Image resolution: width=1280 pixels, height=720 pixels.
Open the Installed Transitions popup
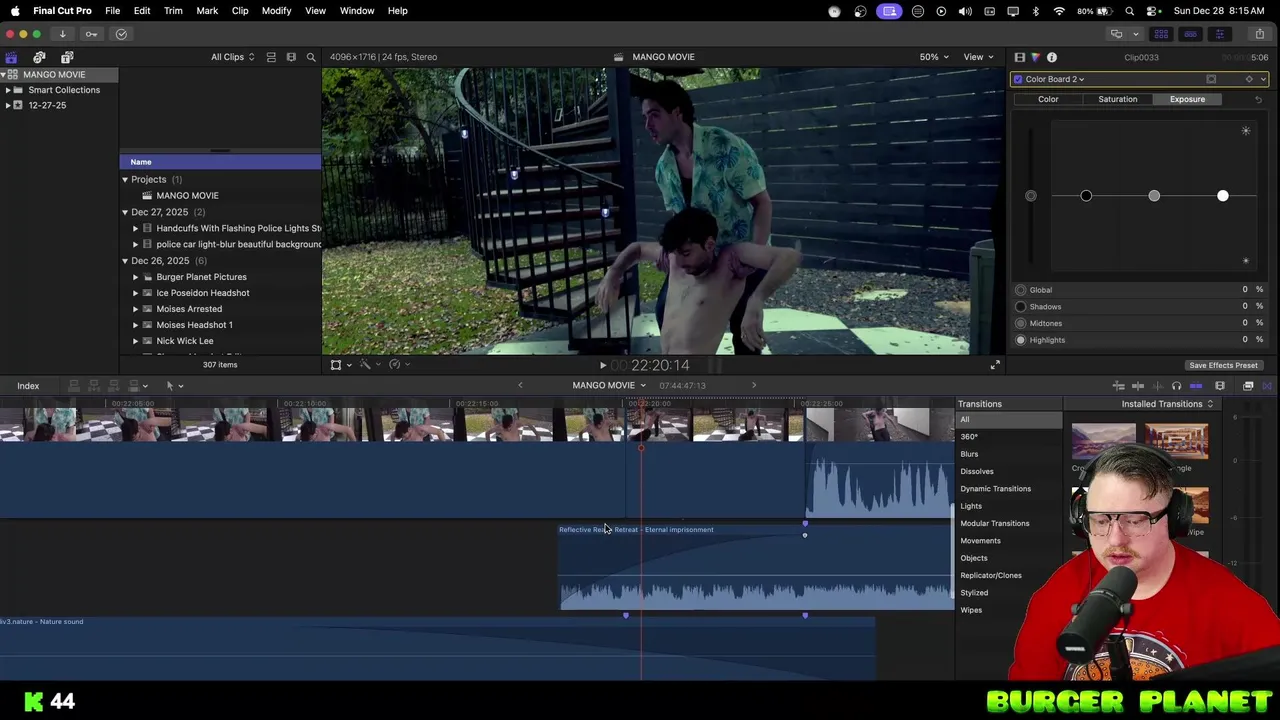(1167, 404)
